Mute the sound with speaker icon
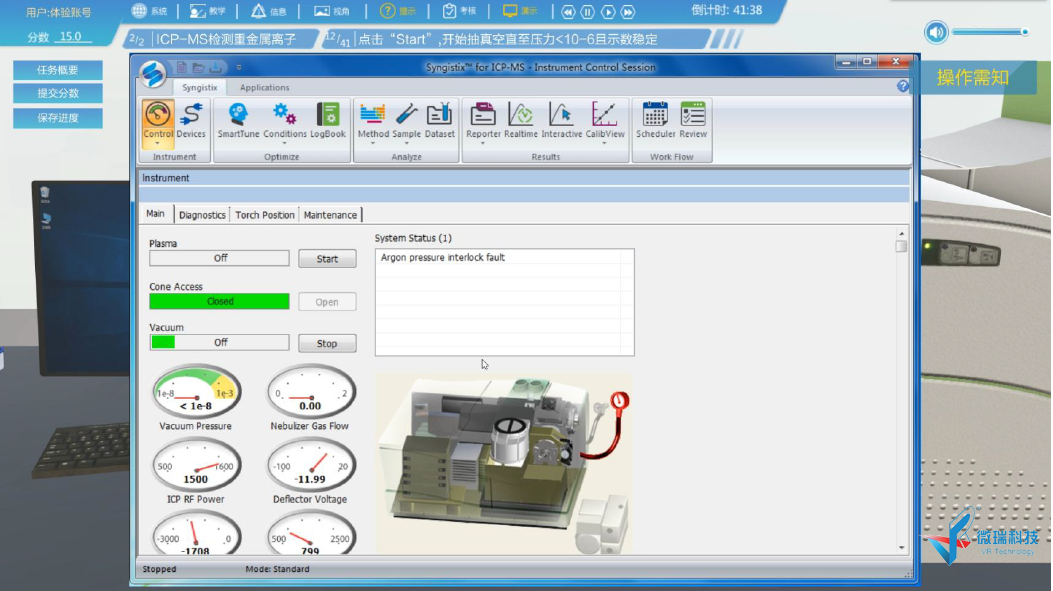Screen dimensions: 1053x591 935,32
